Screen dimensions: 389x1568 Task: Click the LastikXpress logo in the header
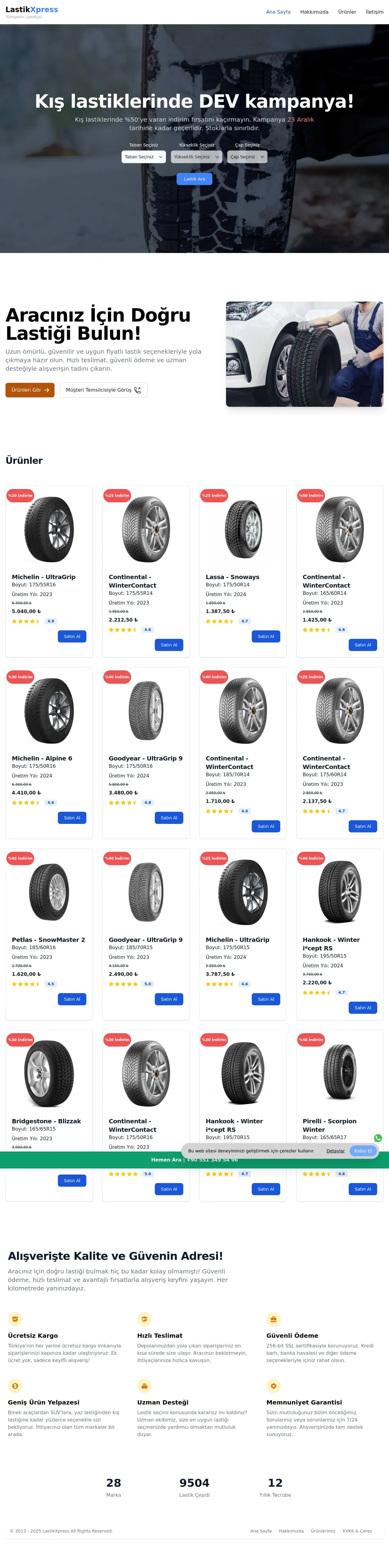32,10
